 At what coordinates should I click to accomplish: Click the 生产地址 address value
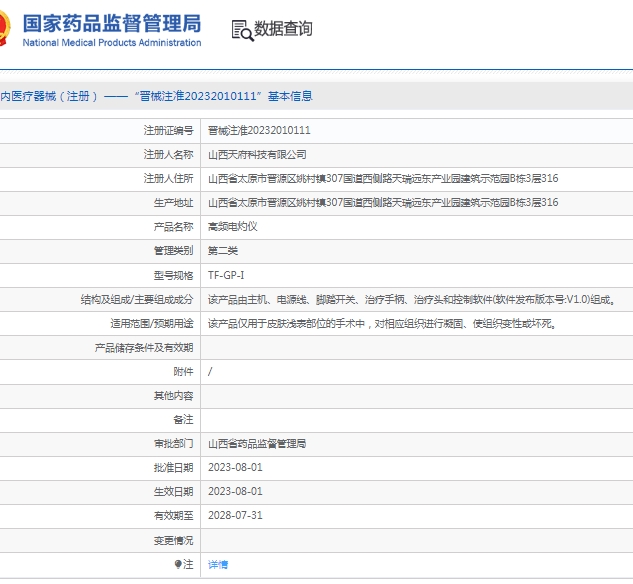click(x=383, y=202)
